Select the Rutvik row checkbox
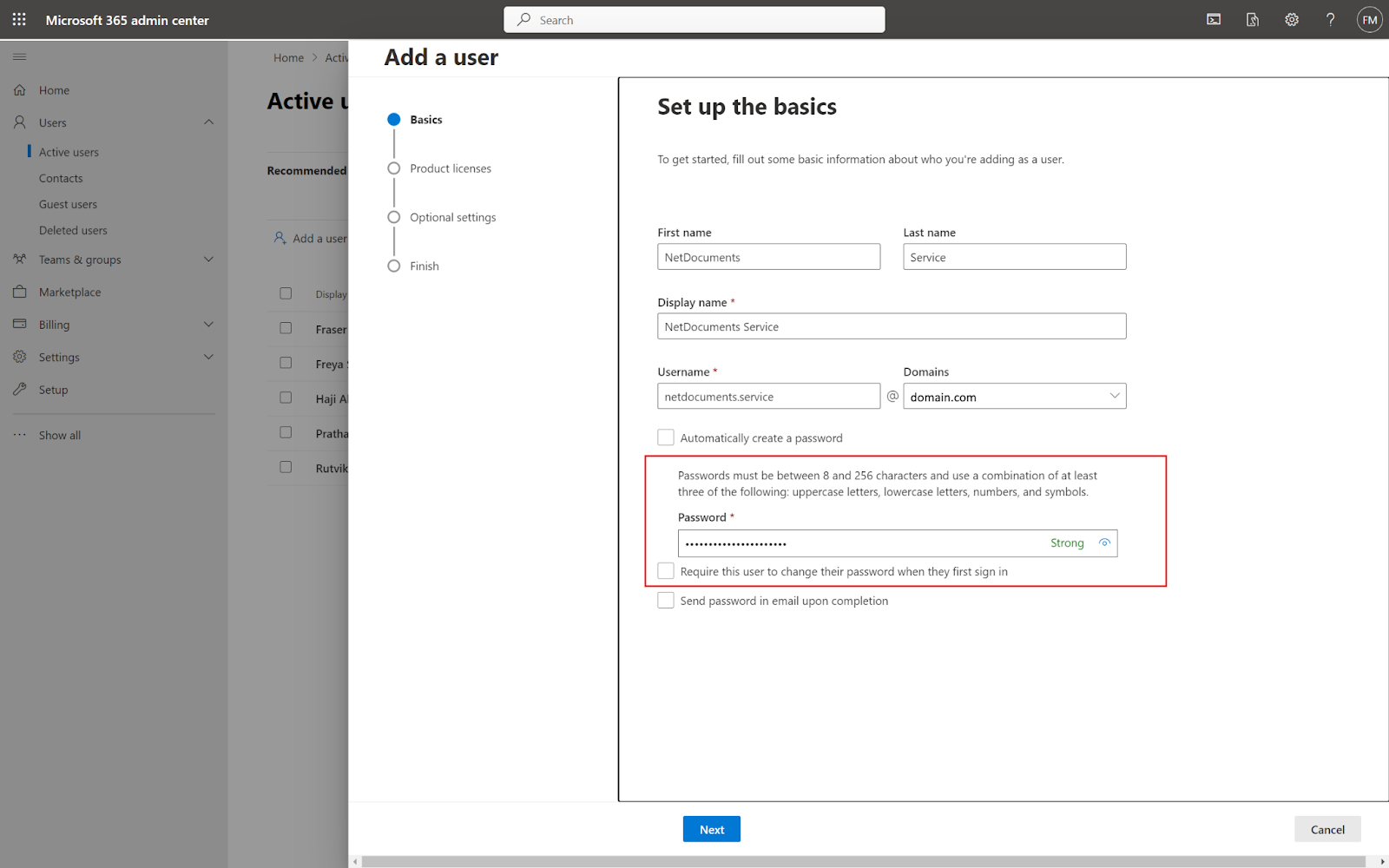This screenshot has height=868, width=1389. (x=286, y=467)
